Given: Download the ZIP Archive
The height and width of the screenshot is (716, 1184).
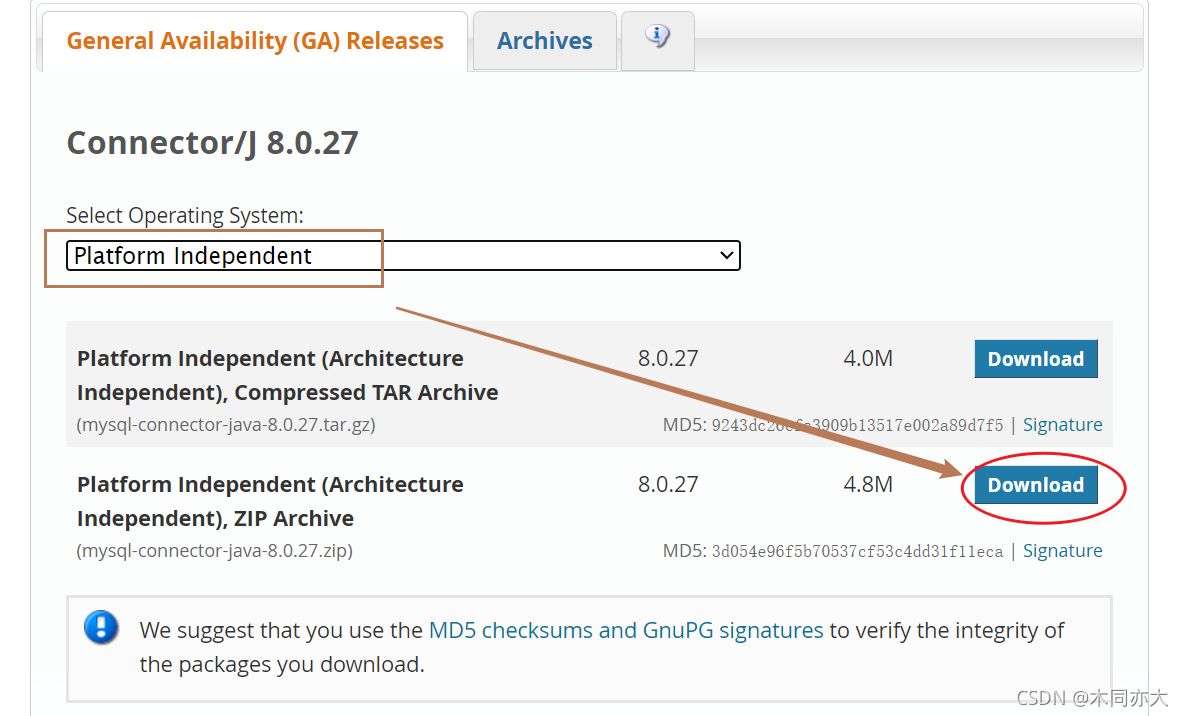Looking at the screenshot, I should (1035, 485).
